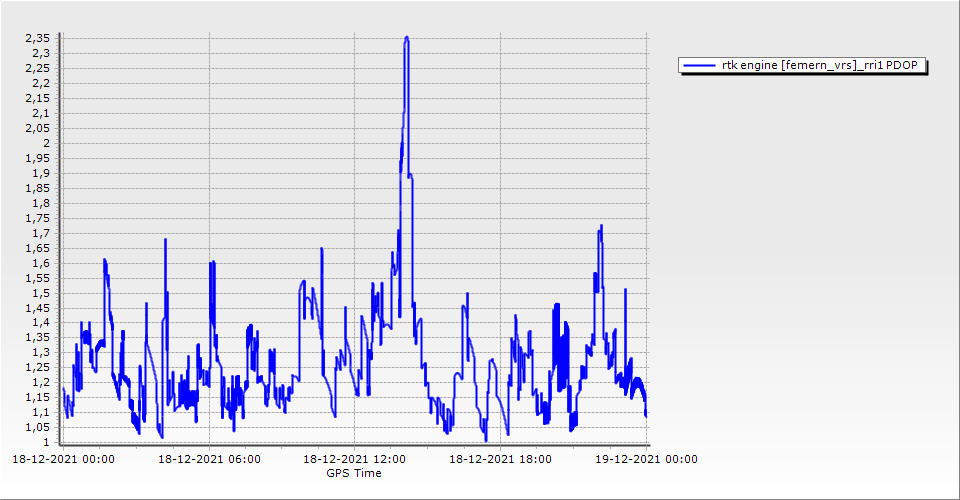Click the y-axis label 2

(x=46, y=143)
